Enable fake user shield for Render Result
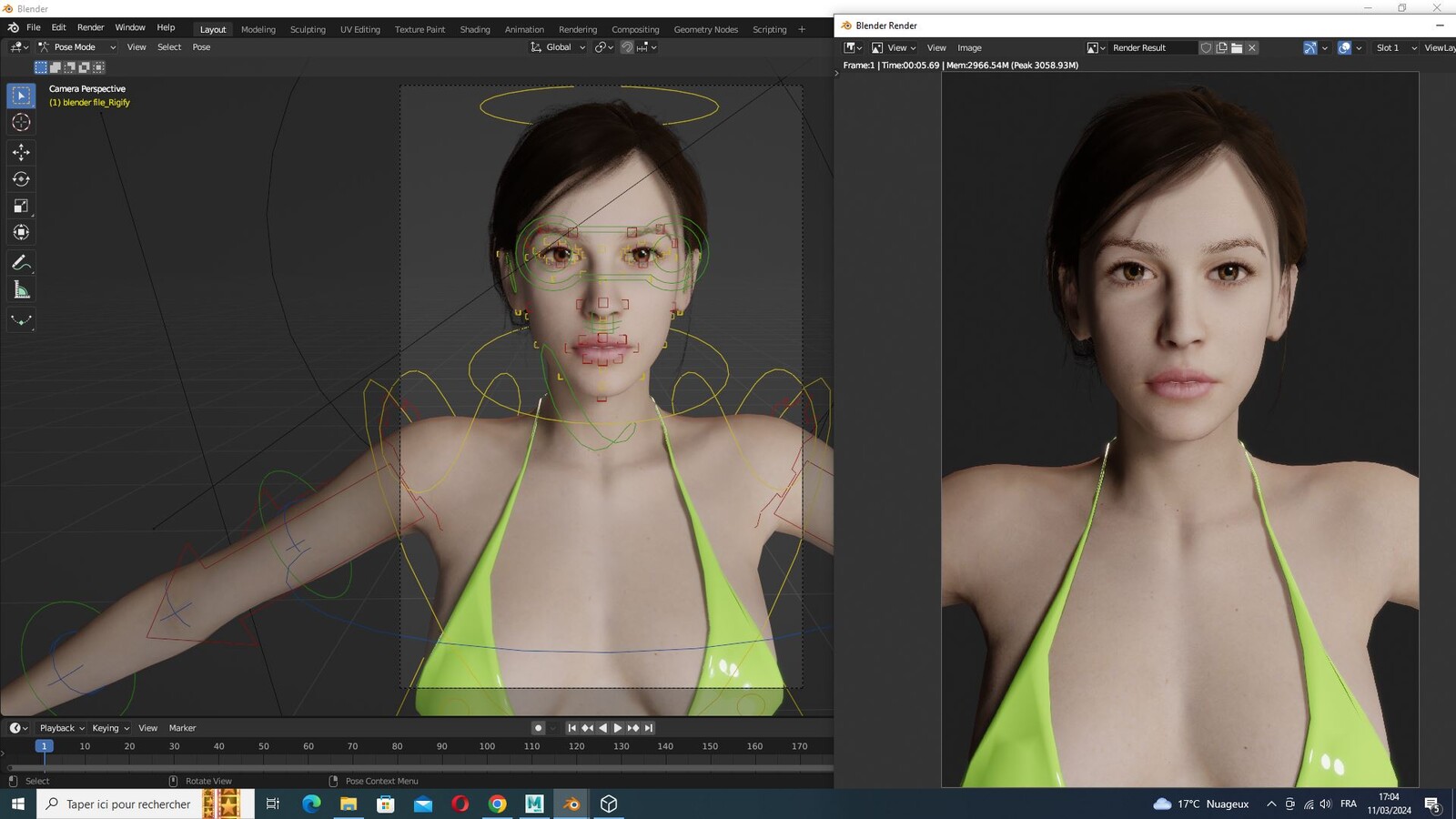Viewport: 1456px width, 819px height. [1206, 48]
